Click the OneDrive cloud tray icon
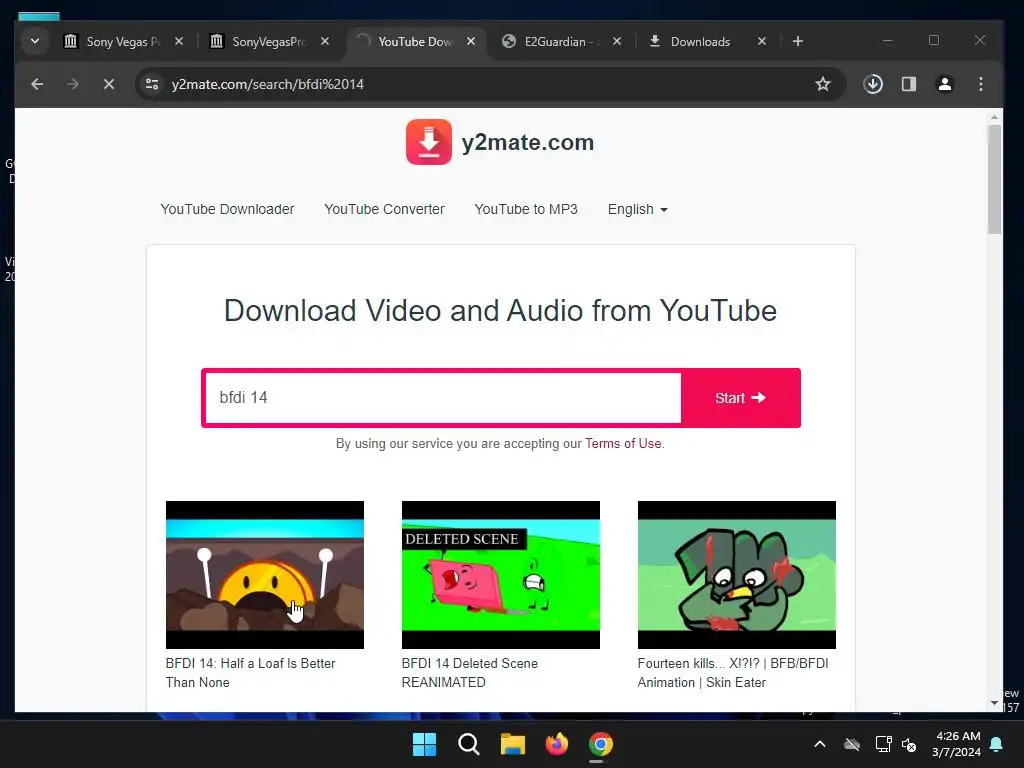1024x768 pixels. [x=852, y=744]
